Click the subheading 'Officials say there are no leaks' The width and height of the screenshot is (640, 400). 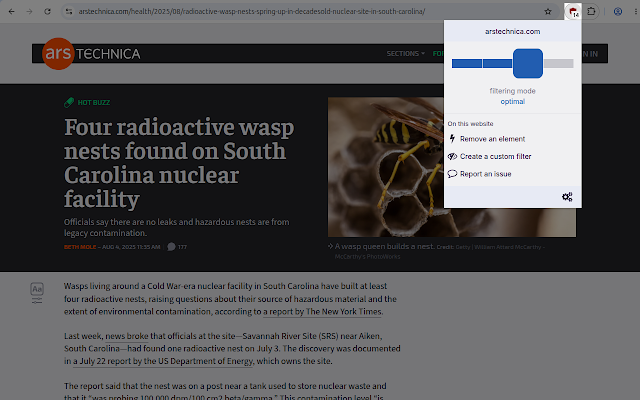tap(176, 227)
